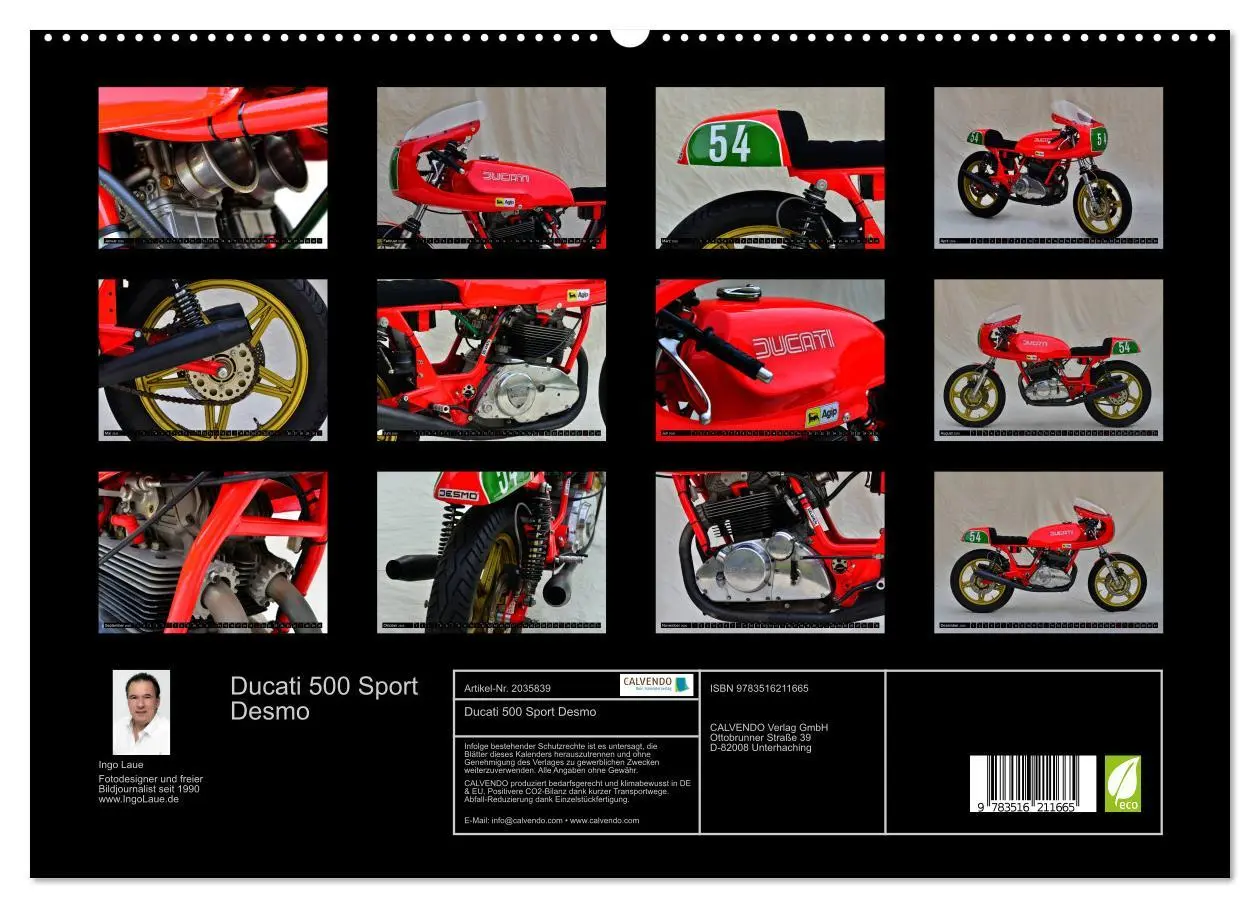Open the carburetor intake trumpets close-up photo

tap(213, 168)
